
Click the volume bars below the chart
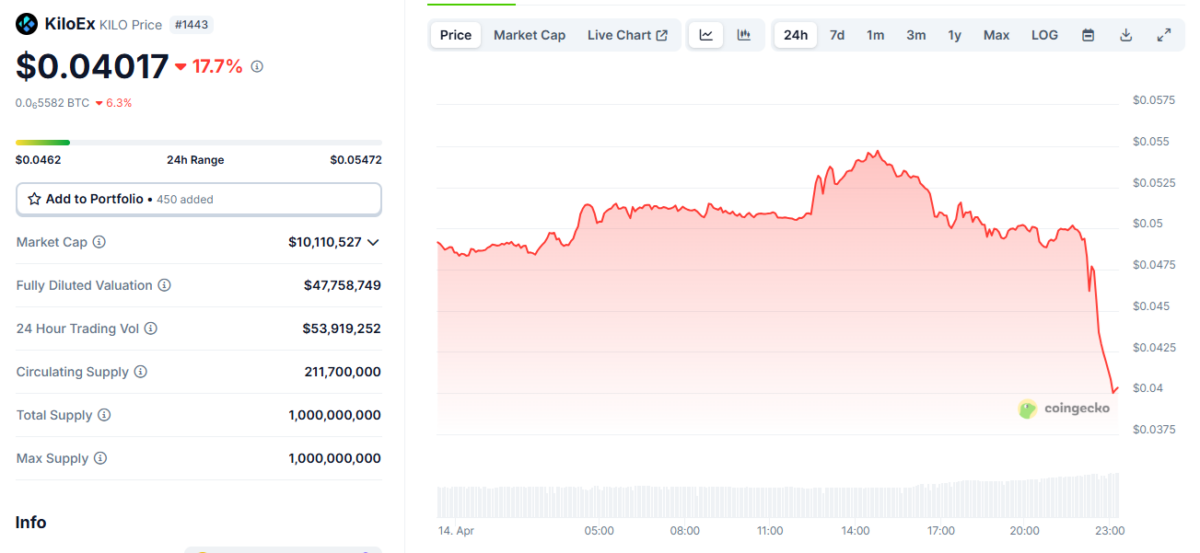778,497
